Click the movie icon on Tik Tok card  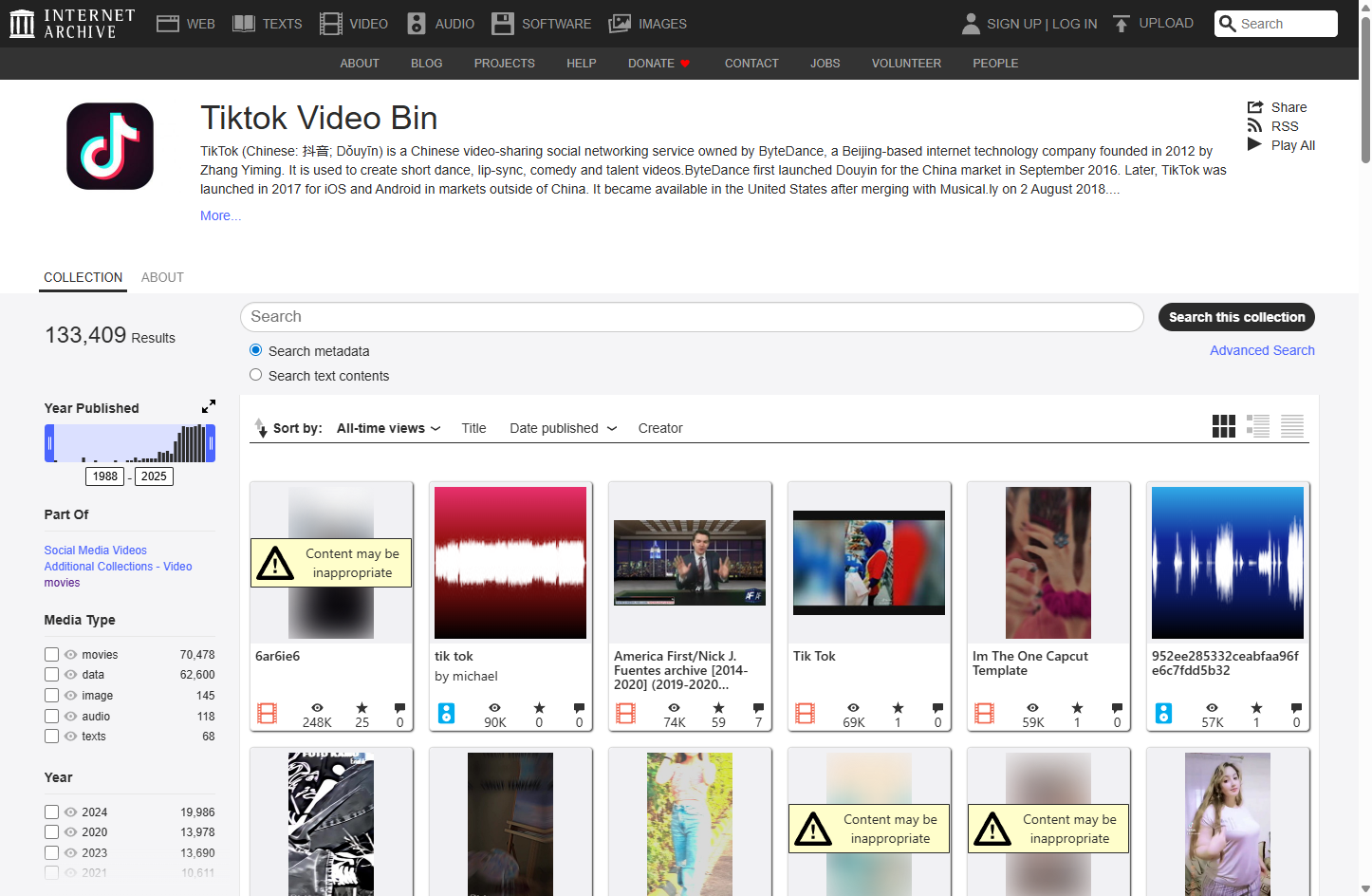click(x=806, y=713)
